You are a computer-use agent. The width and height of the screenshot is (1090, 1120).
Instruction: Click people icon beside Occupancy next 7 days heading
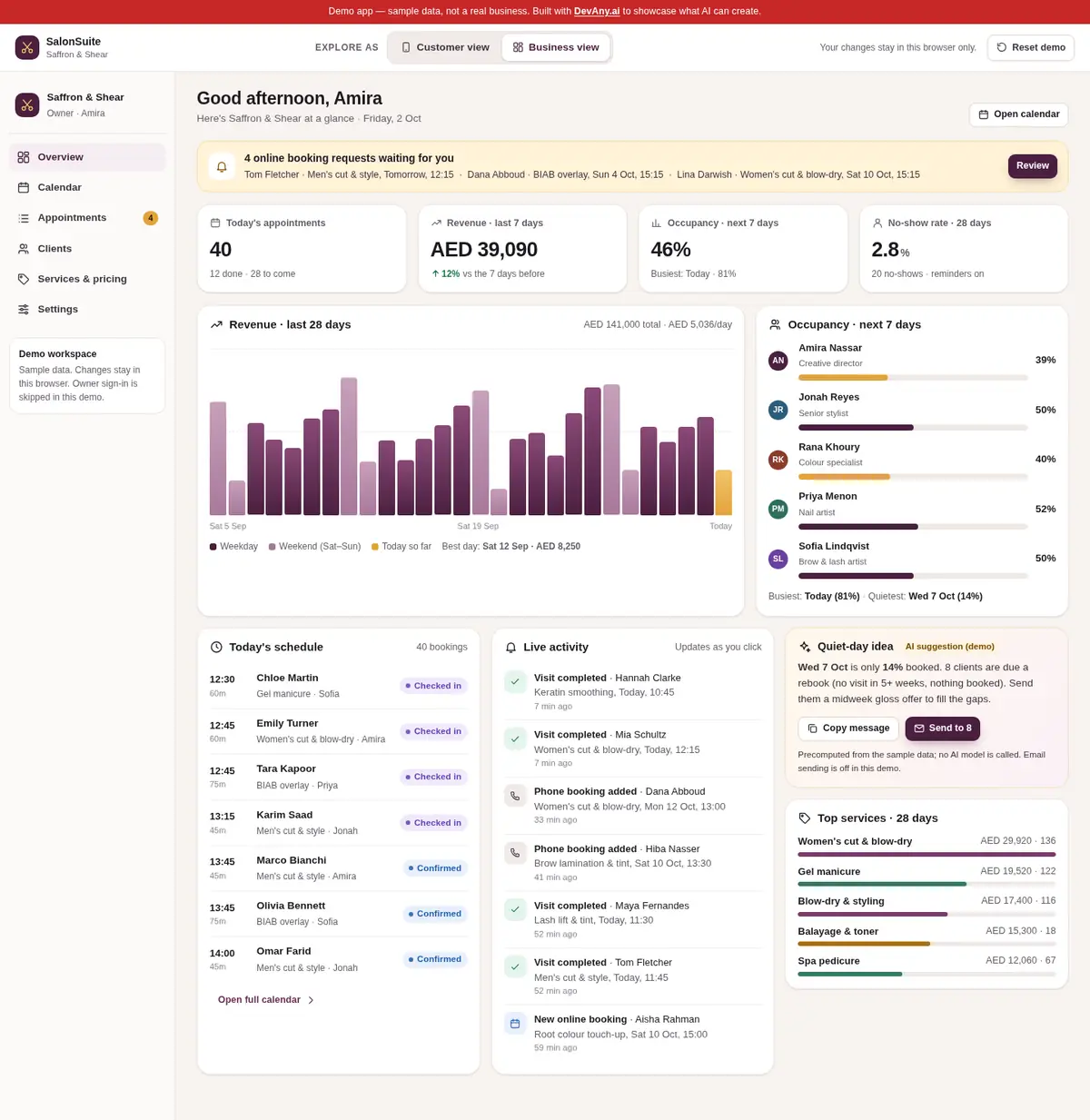pyautogui.click(x=775, y=324)
